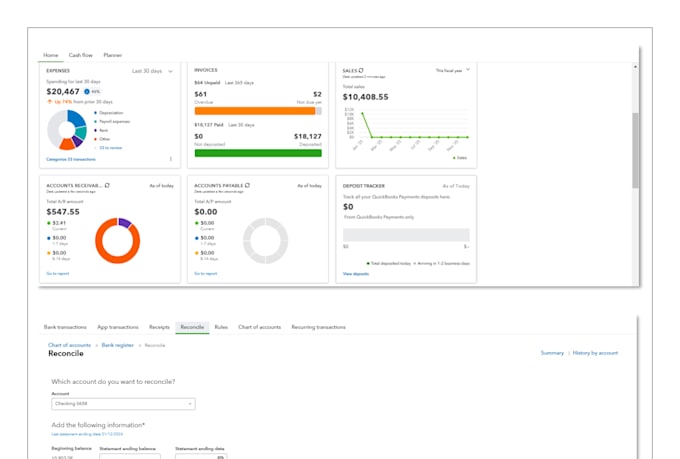Viewport: 680px width, 459px height.
Task: Open the 'History by account' link
Action: (595, 353)
